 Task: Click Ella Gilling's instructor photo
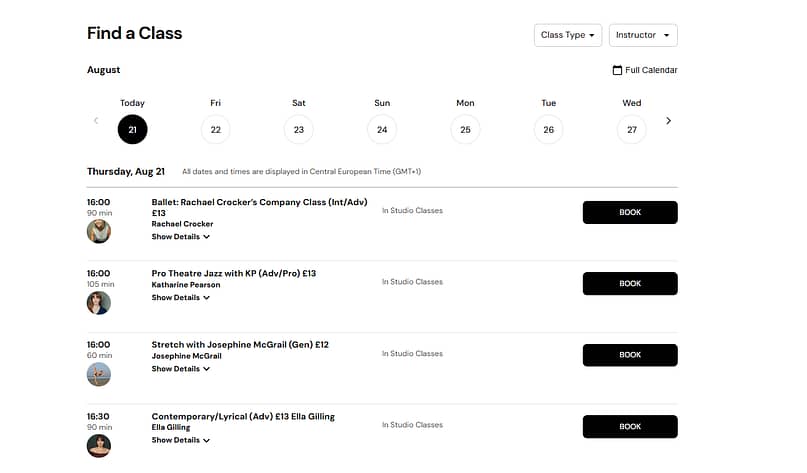point(99,446)
